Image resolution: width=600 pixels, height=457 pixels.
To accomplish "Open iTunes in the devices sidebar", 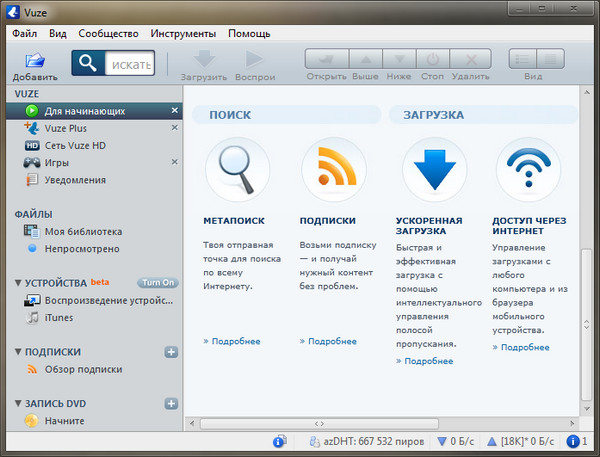I will point(58,318).
